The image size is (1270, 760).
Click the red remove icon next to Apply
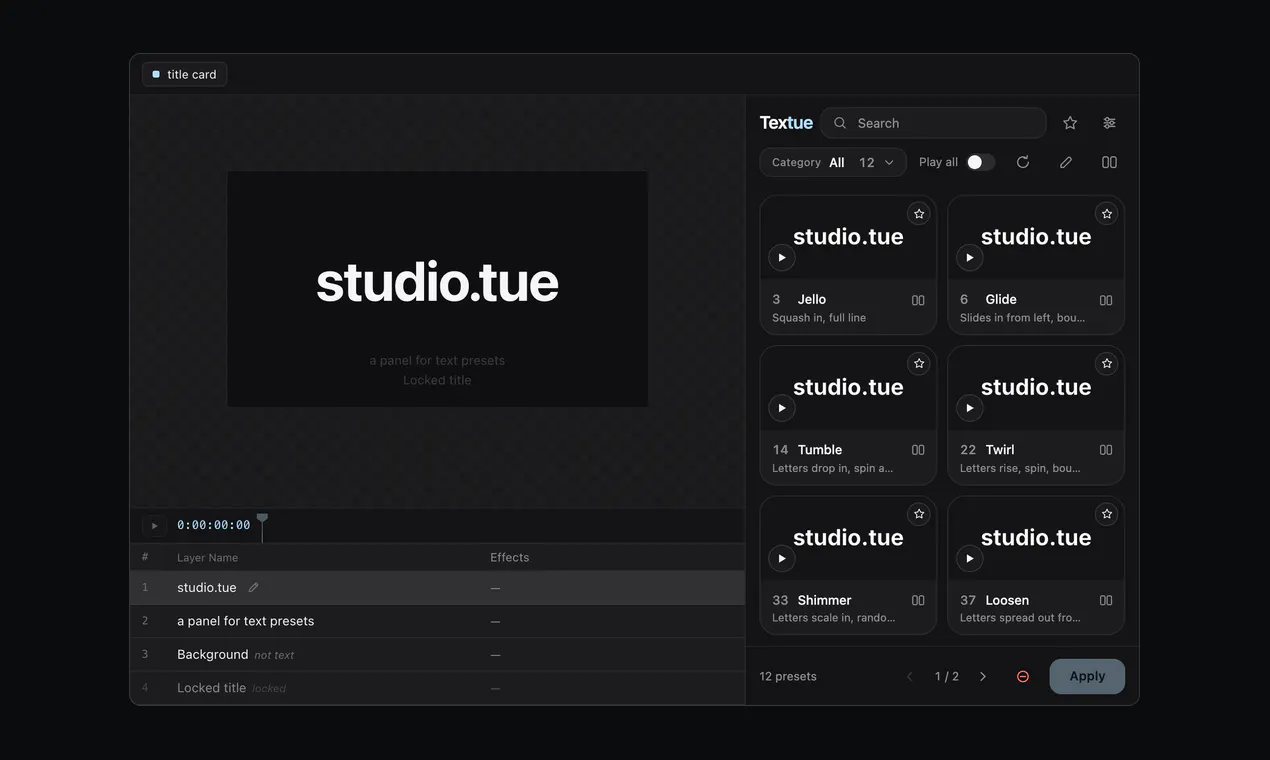tap(1023, 676)
